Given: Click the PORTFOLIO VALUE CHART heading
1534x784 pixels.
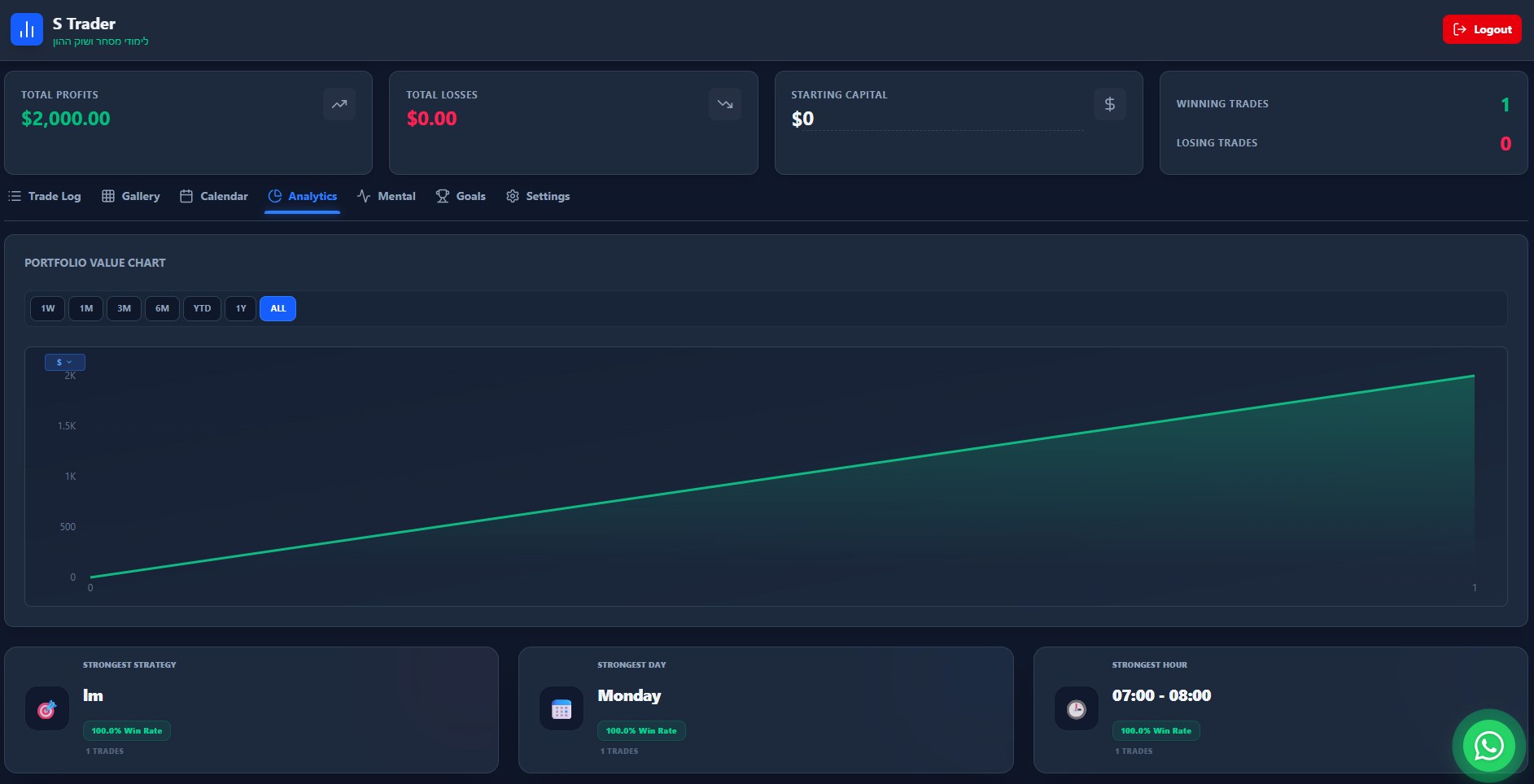Looking at the screenshot, I should (95, 263).
